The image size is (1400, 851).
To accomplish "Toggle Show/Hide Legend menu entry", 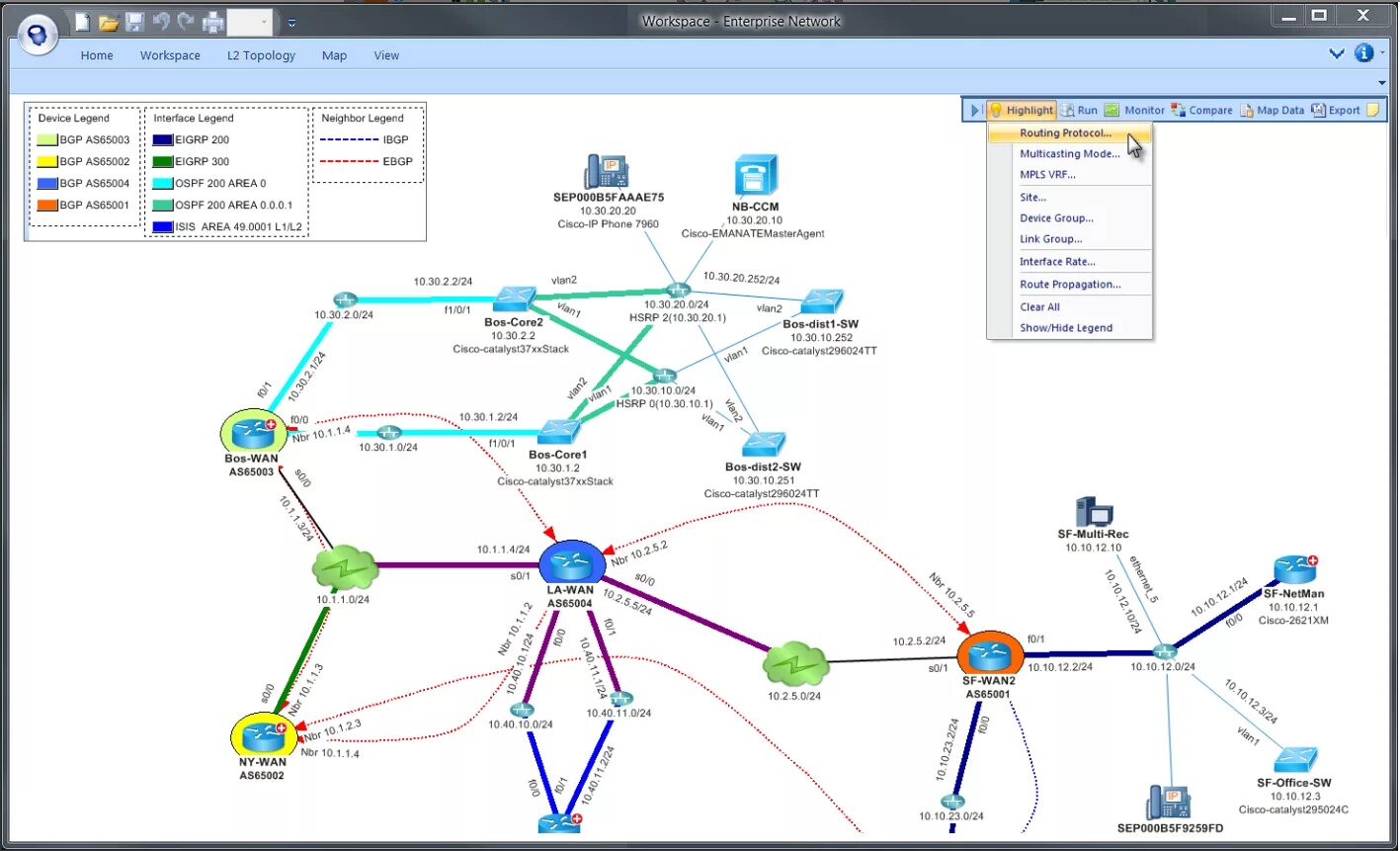I will (1070, 327).
